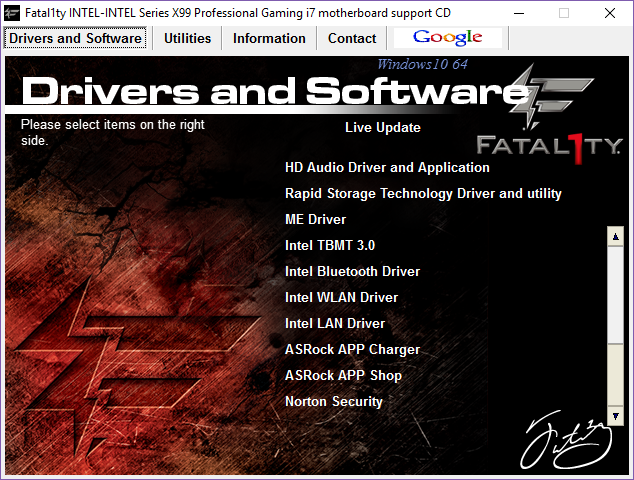Go to the Contact tab

tap(352, 38)
